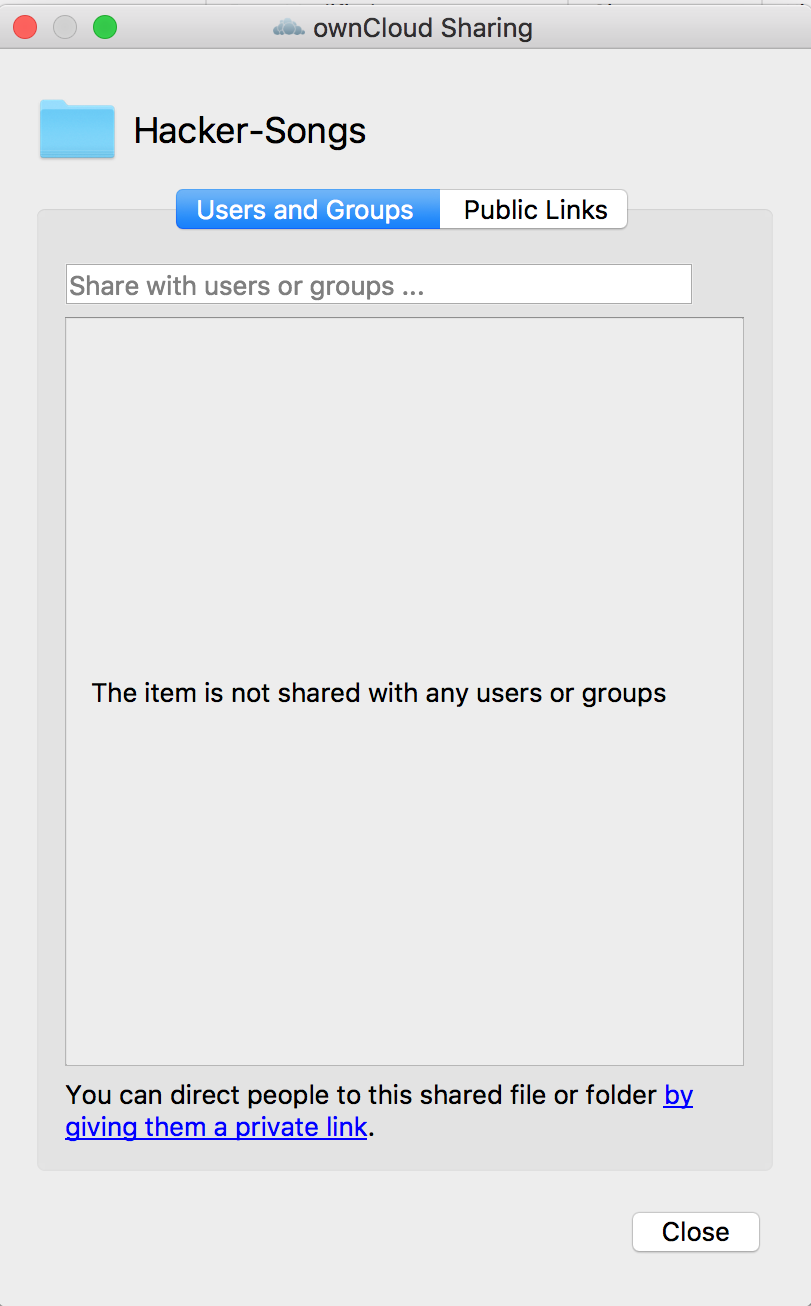Screen dimensions: 811x1306
Task: Minimize window using yellow title bar button
Action: click(x=65, y=28)
